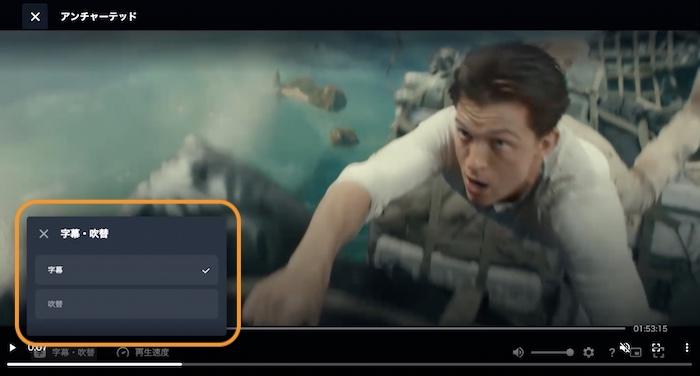The height and width of the screenshot is (376, 700).
Task: Click the checkmark beside 字幕
Action: pyautogui.click(x=206, y=271)
